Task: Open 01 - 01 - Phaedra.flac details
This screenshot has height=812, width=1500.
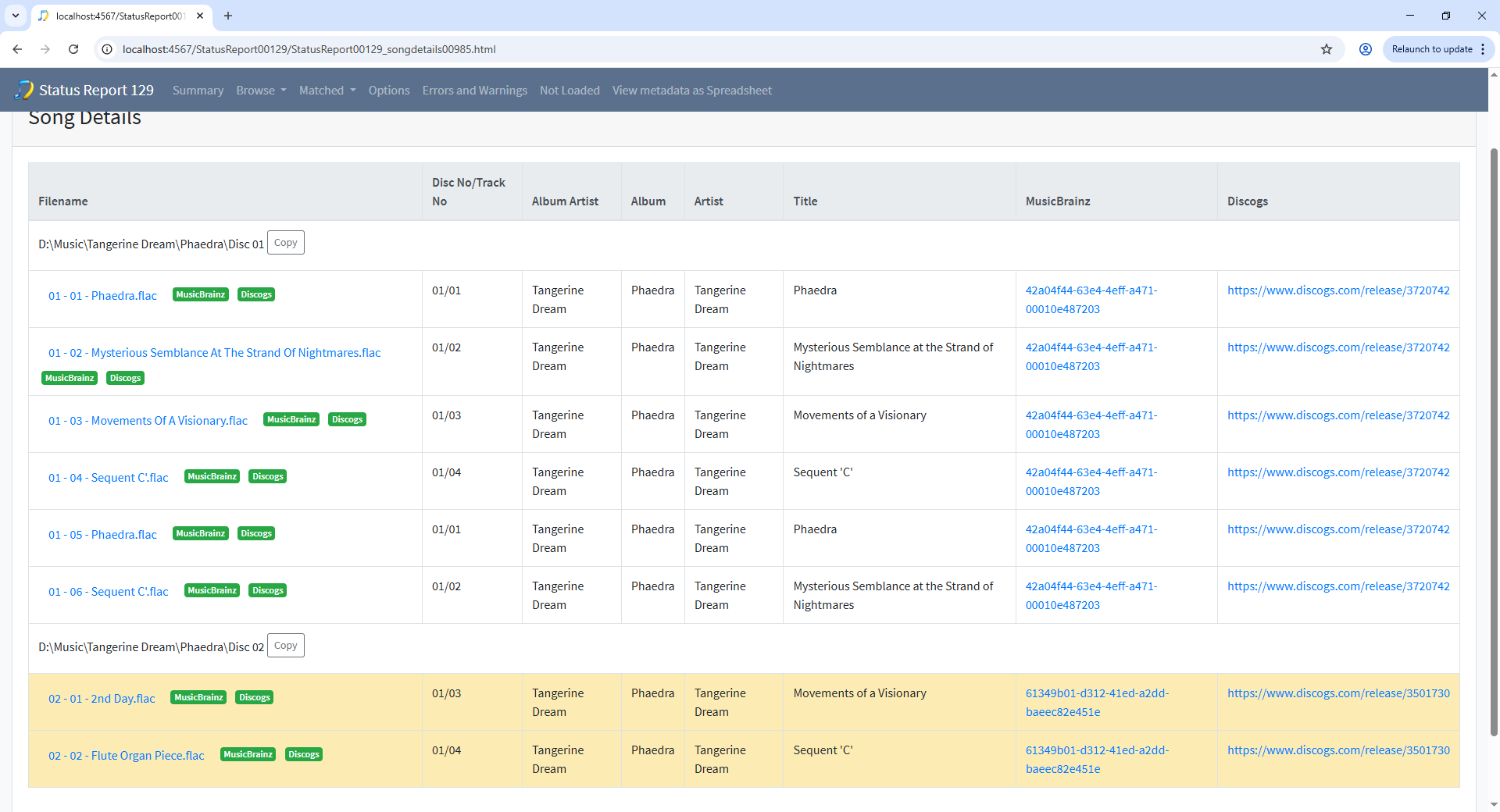Action: click(102, 296)
